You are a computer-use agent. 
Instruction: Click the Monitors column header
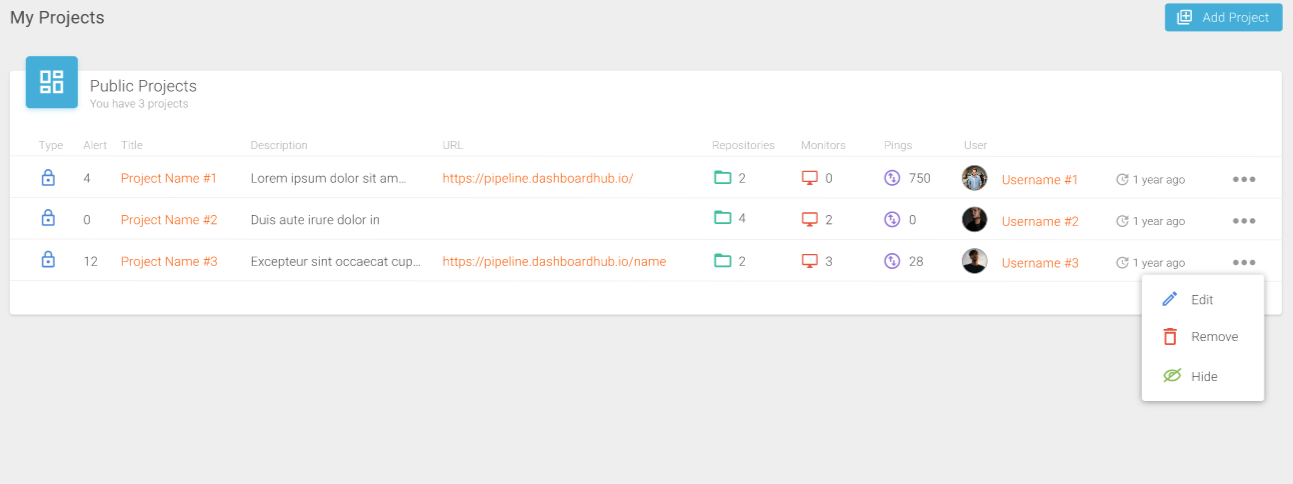[823, 145]
